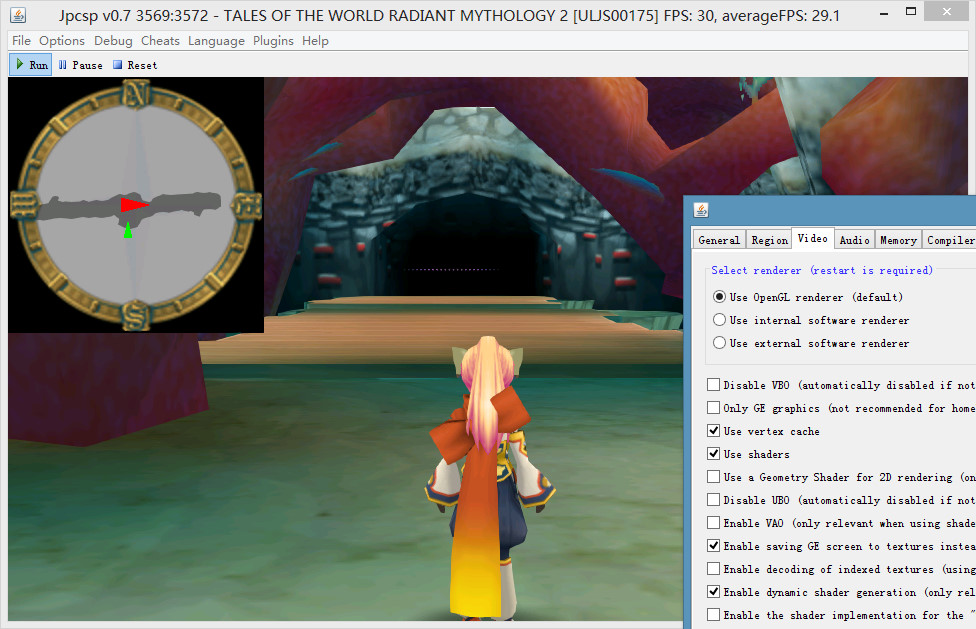This screenshot has width=976, height=629.
Task: Uncheck Enable saving GE screen to textures
Action: (x=714, y=546)
